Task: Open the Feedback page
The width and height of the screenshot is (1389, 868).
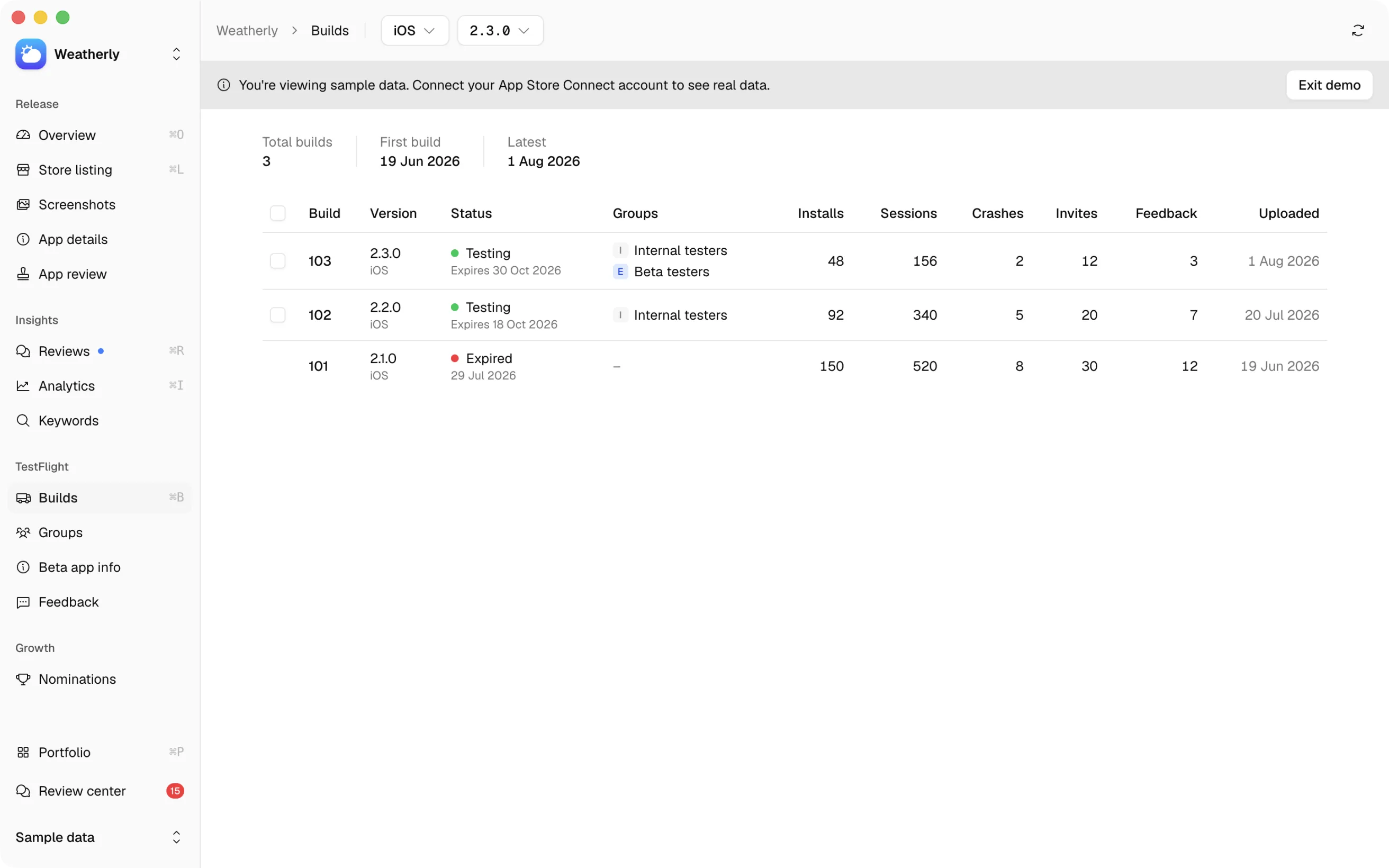Action: click(100, 602)
